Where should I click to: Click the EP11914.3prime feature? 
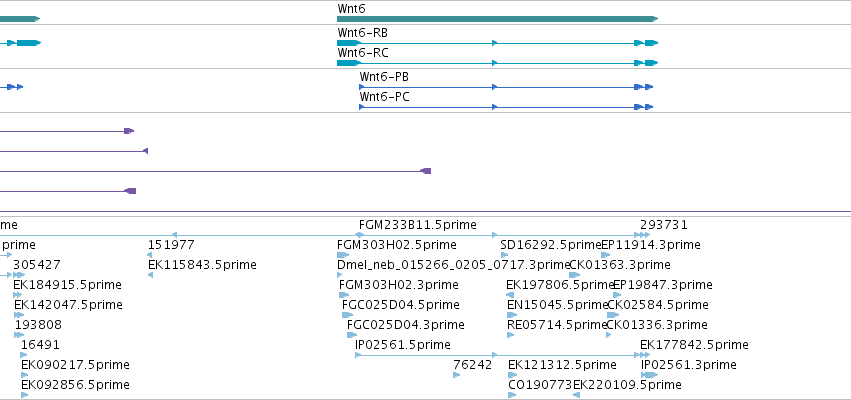pos(605,255)
